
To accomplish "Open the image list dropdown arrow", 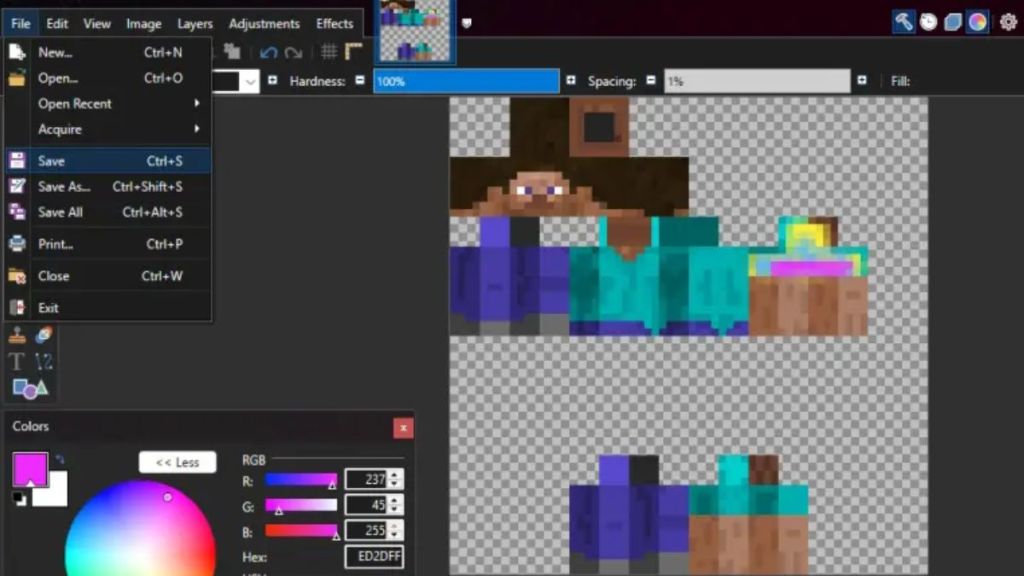I will [x=466, y=23].
